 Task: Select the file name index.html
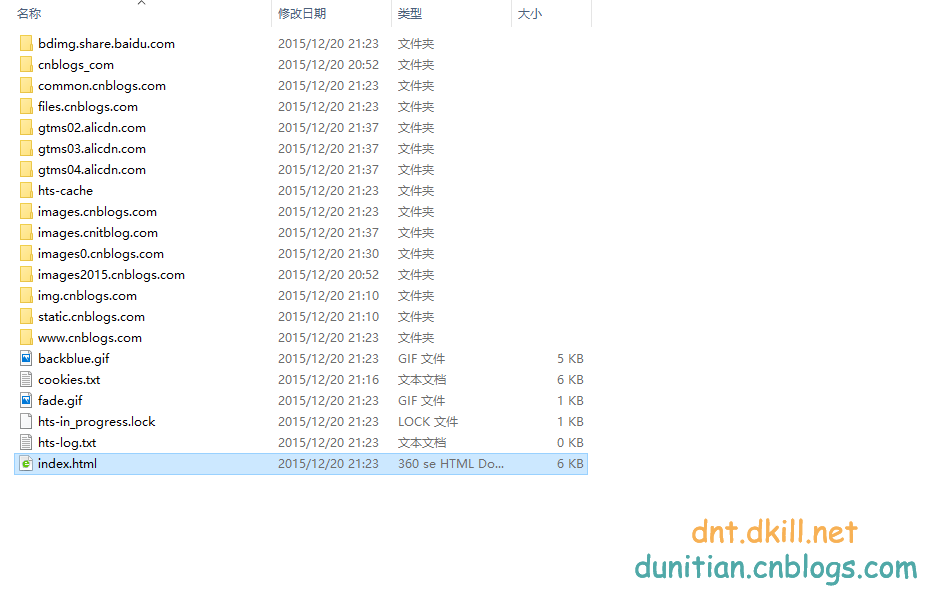click(x=67, y=463)
